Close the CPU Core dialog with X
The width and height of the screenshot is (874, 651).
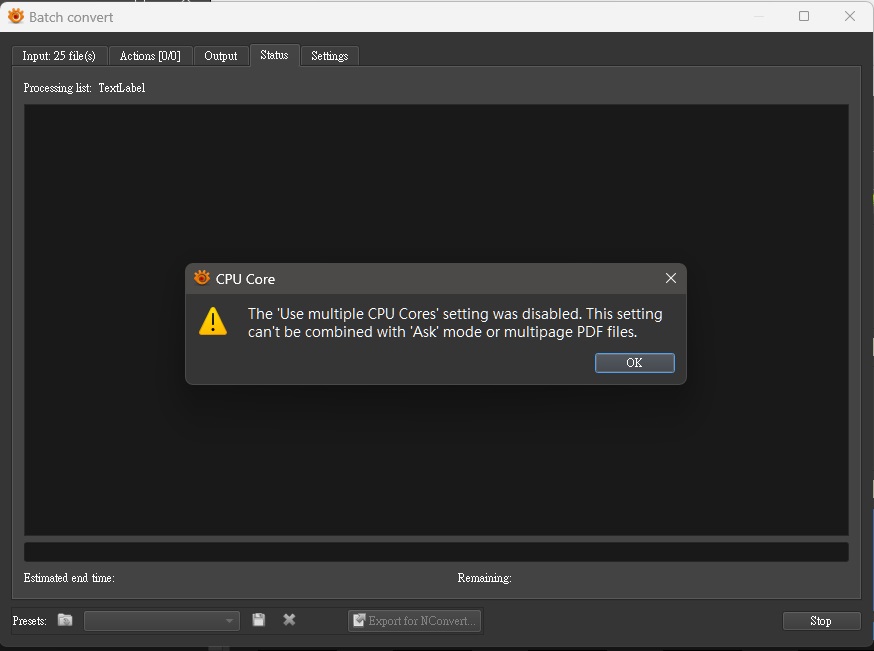point(671,278)
